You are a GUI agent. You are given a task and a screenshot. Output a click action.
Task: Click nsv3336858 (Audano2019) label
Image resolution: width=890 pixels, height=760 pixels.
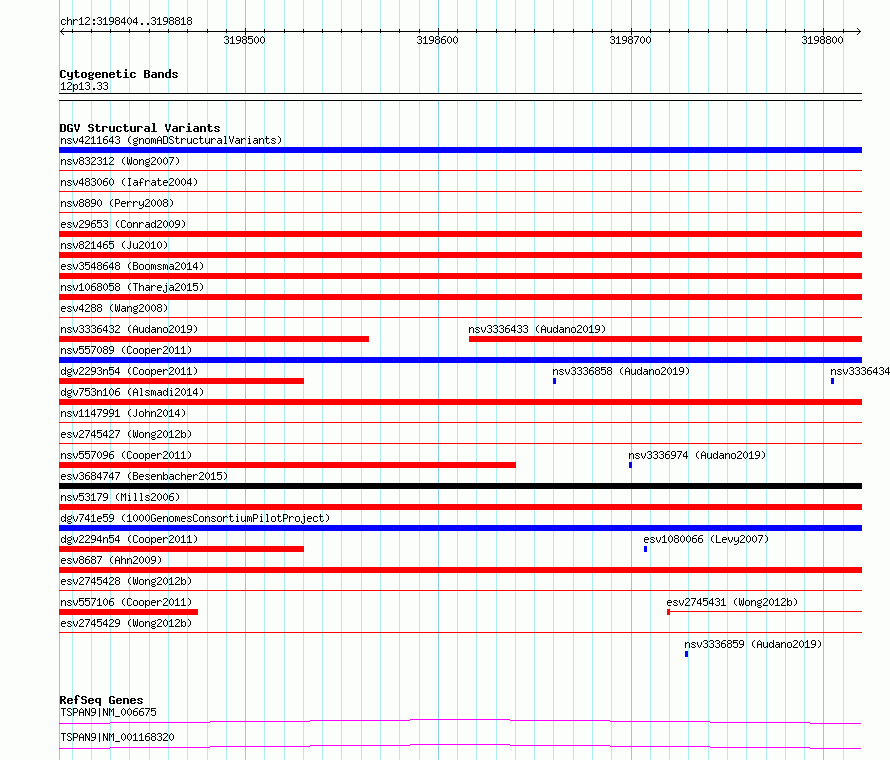[621, 371]
